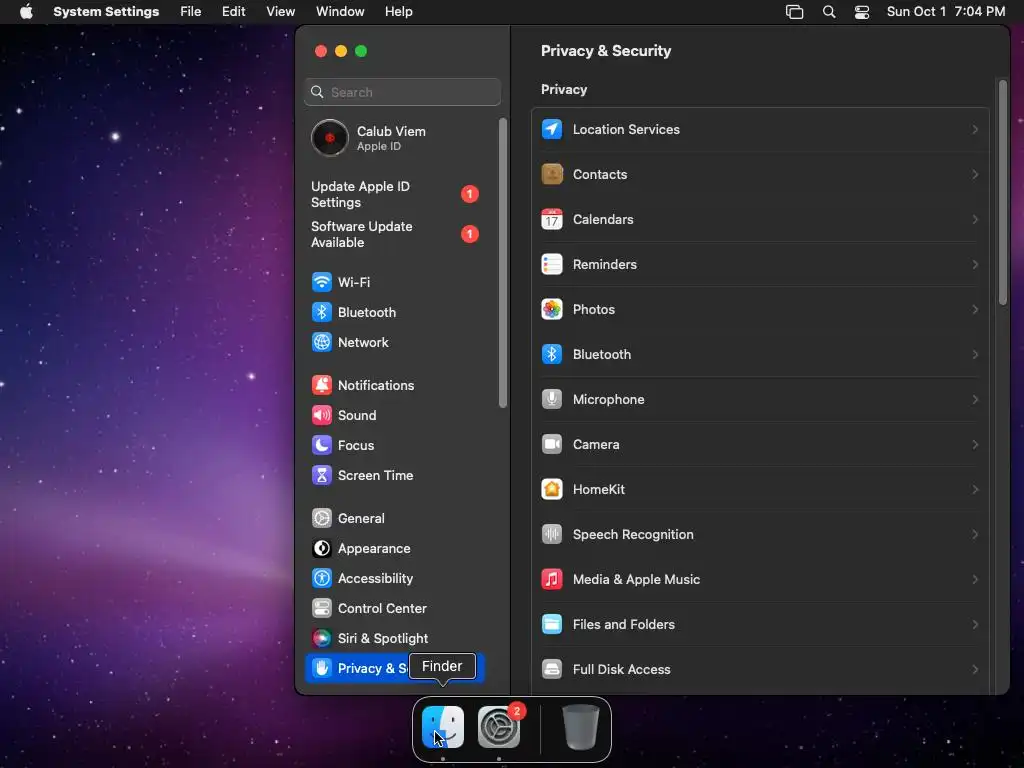This screenshot has width=1024, height=768.
Task: Click the Calendars icon in Privacy list
Action: pos(552,219)
